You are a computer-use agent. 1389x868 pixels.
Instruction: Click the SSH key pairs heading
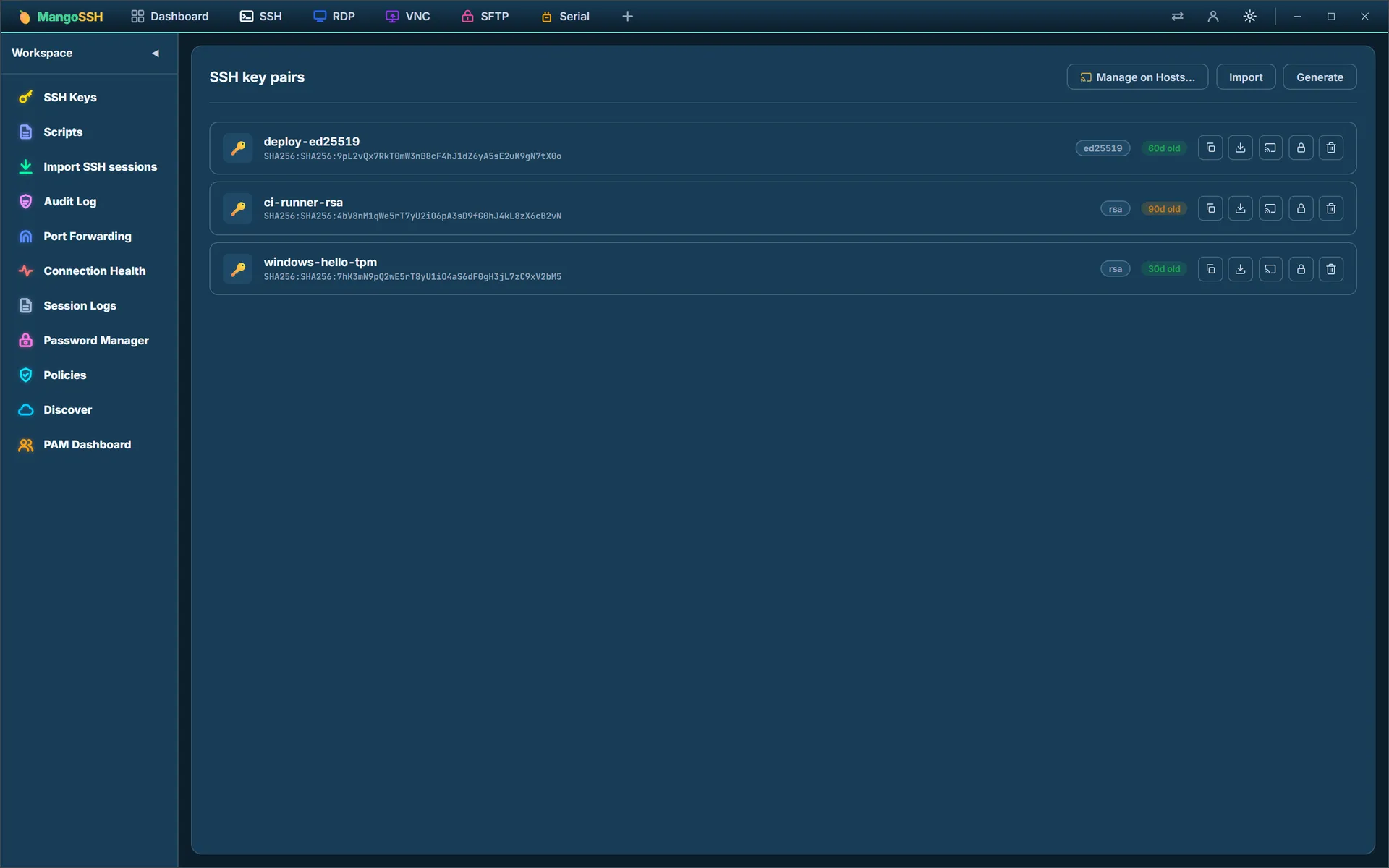click(257, 77)
